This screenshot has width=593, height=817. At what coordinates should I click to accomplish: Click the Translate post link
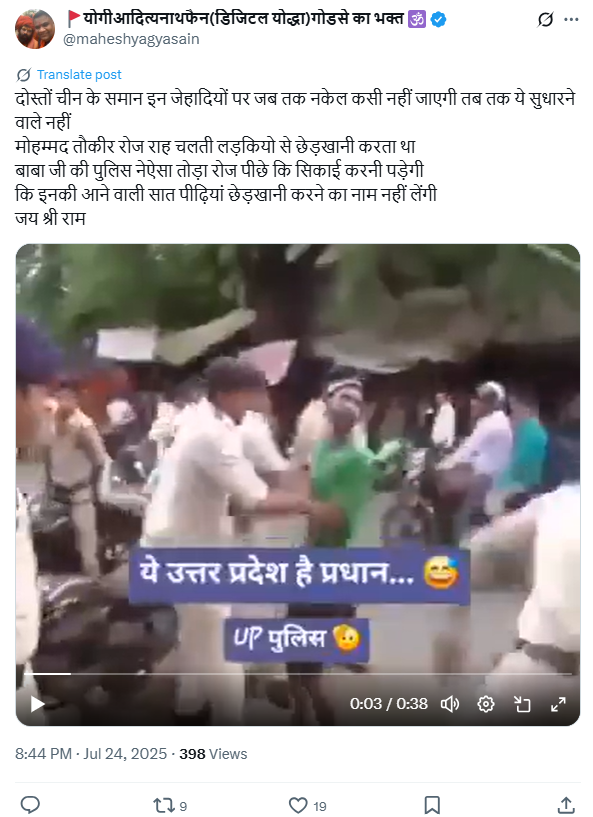pos(79,75)
